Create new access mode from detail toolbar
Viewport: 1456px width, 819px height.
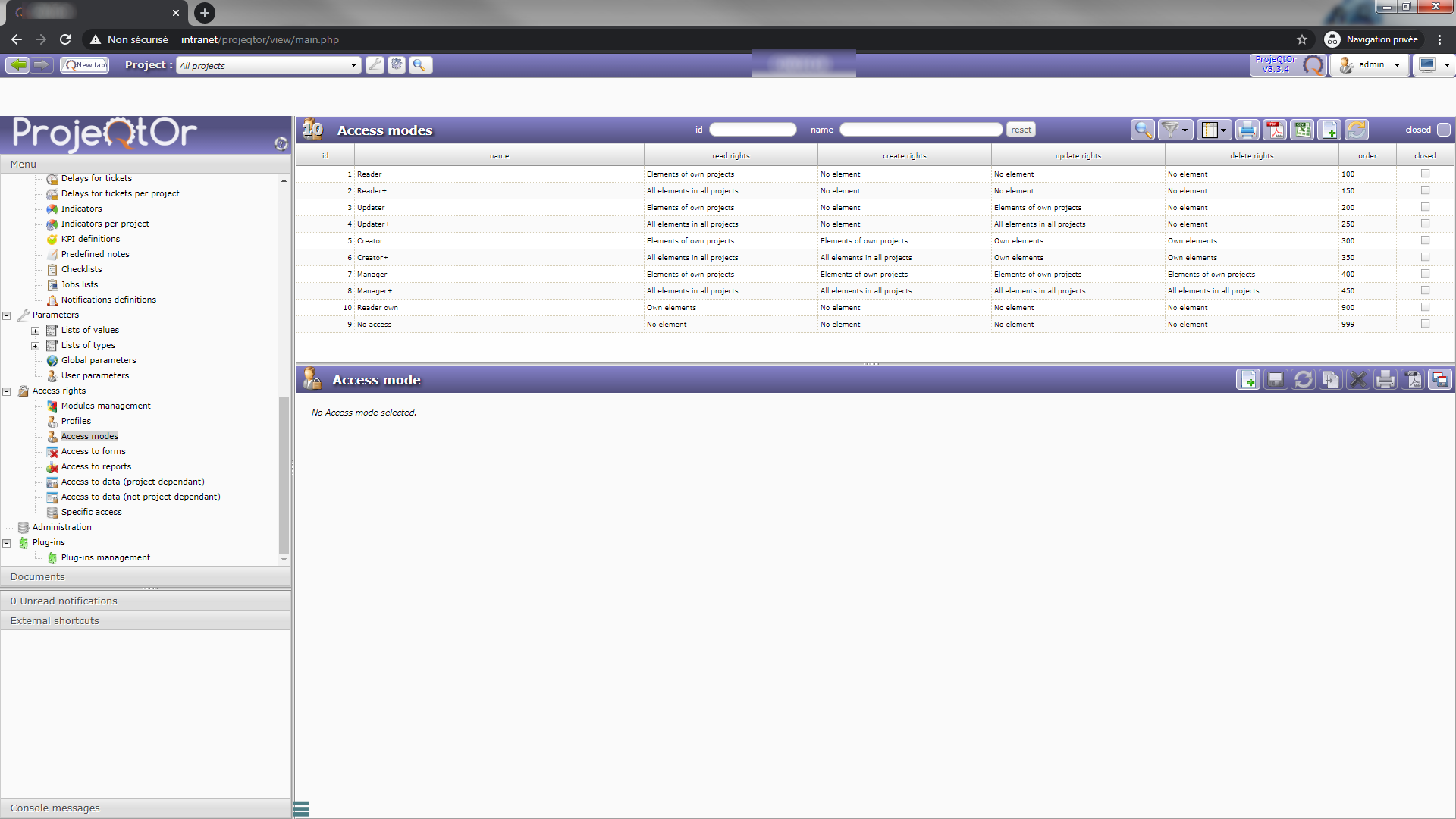(1247, 379)
